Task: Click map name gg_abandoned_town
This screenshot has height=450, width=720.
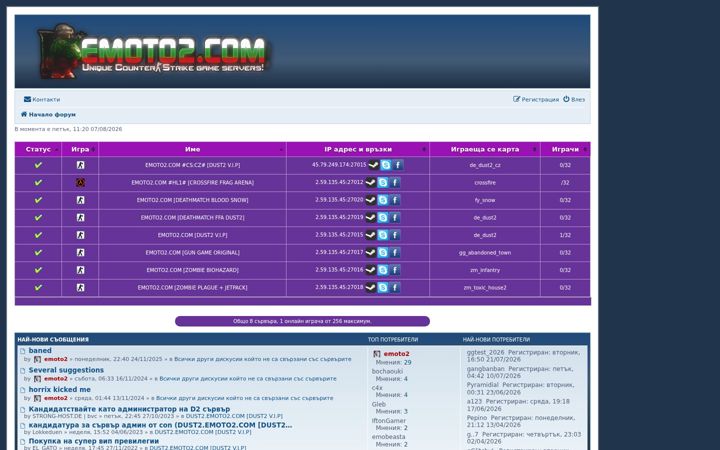Action: click(485, 253)
